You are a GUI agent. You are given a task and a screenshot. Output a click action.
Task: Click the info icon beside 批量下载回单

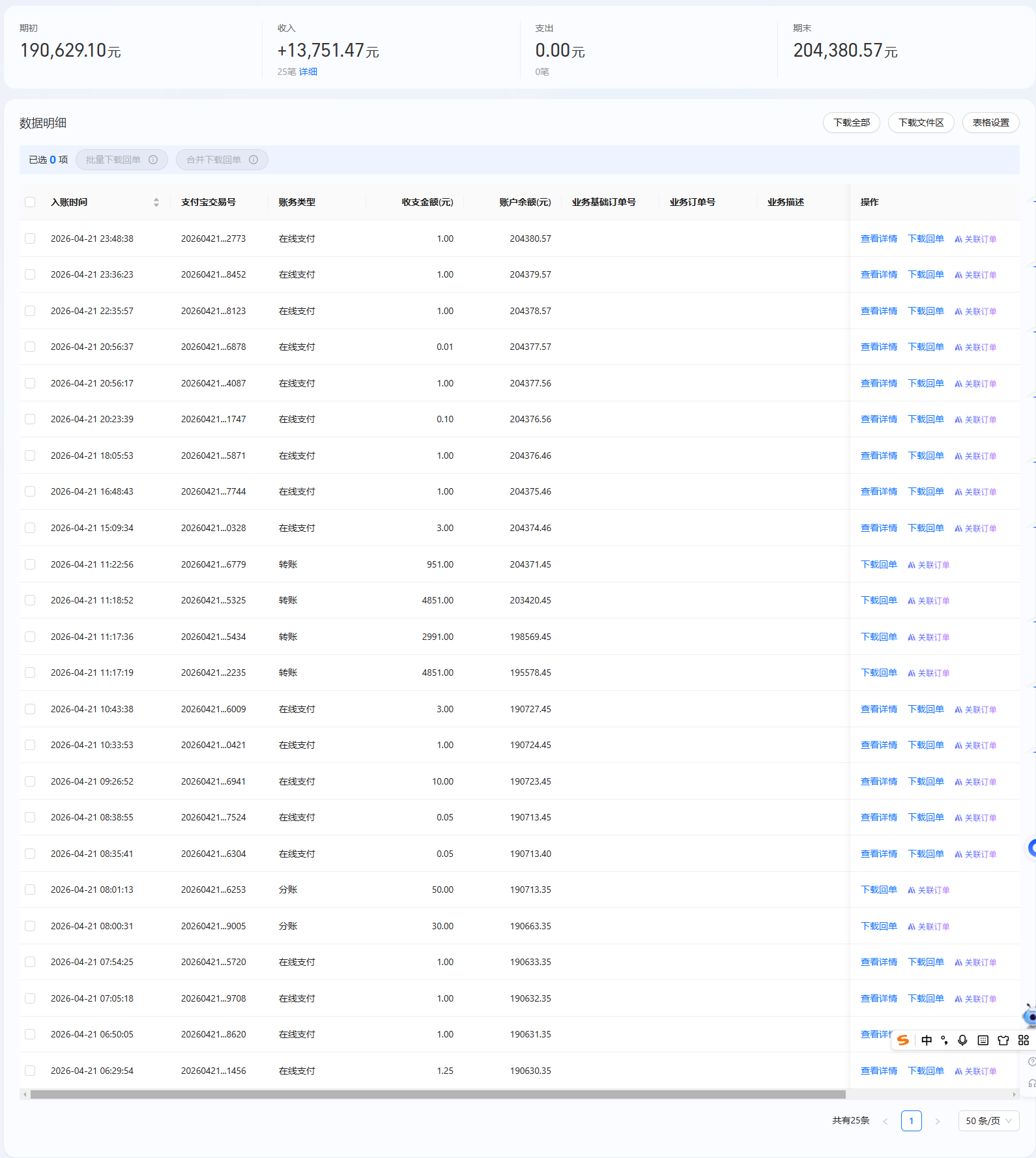(153, 160)
